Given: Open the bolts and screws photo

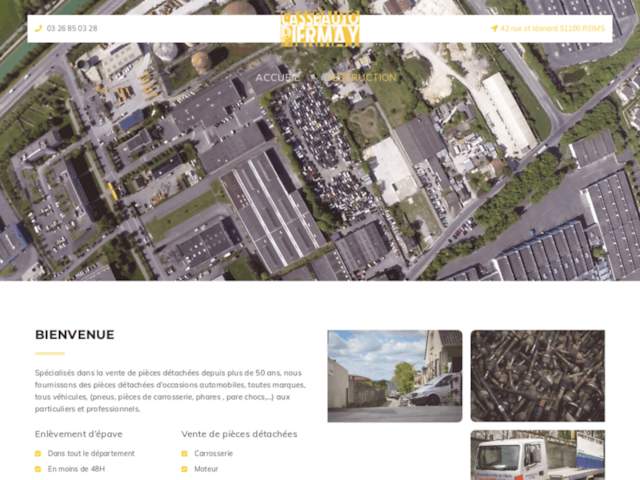Looking at the screenshot, I should [x=537, y=376].
